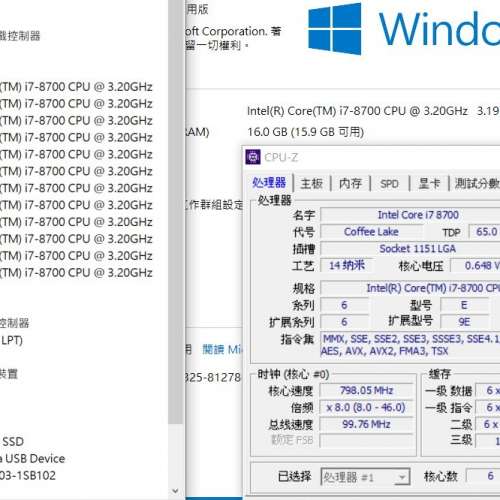
Task: Click the 缓存 group label in CPU-Z
Action: (x=440, y=374)
